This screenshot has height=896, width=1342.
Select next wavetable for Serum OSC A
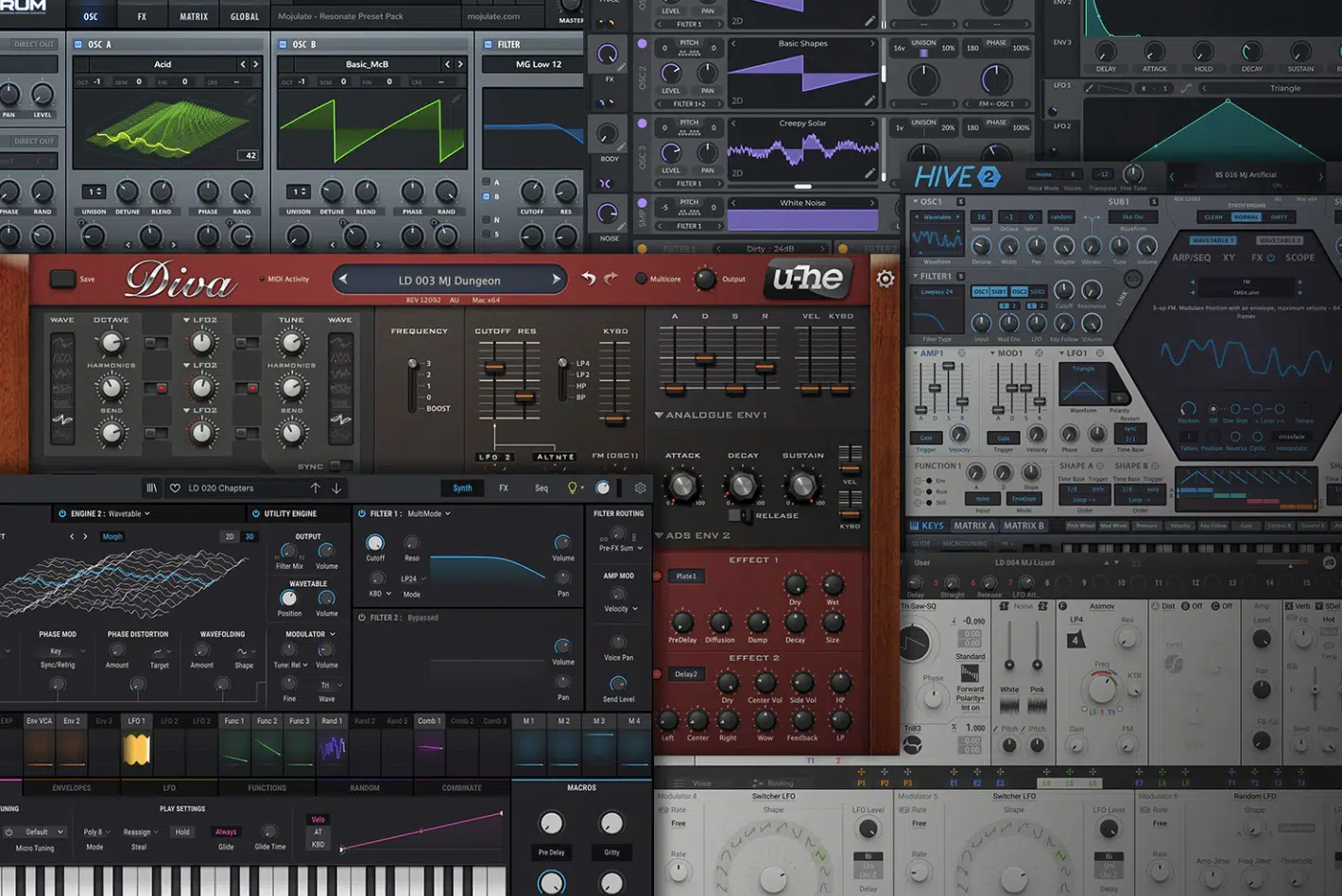(x=255, y=64)
